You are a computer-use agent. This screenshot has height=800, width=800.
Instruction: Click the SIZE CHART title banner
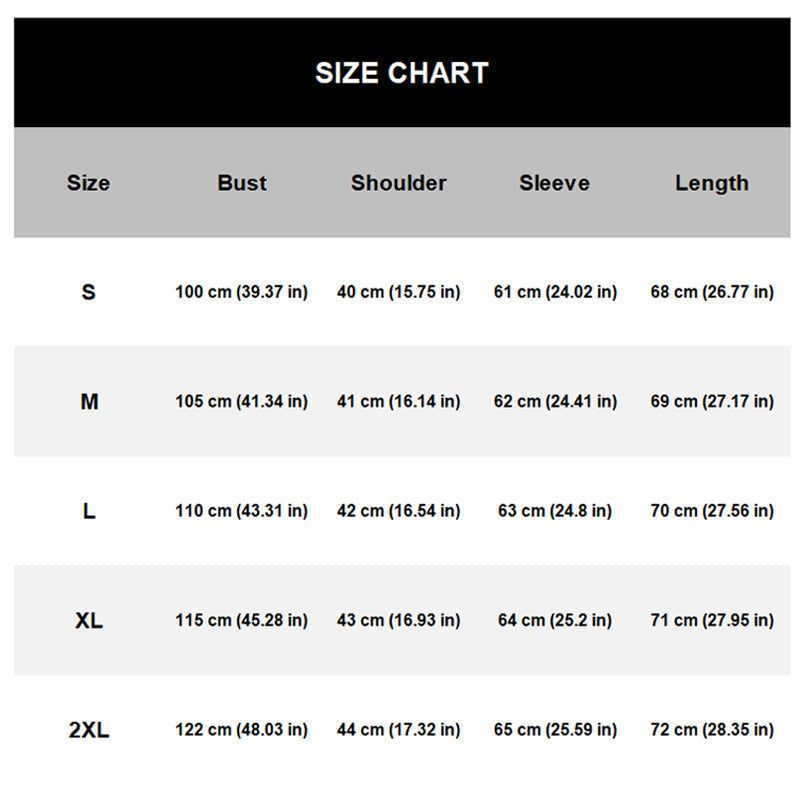pos(401,73)
